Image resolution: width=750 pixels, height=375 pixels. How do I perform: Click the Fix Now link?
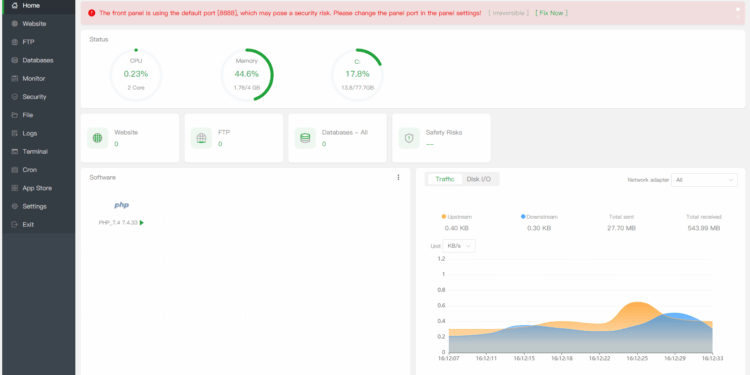pyautogui.click(x=551, y=13)
